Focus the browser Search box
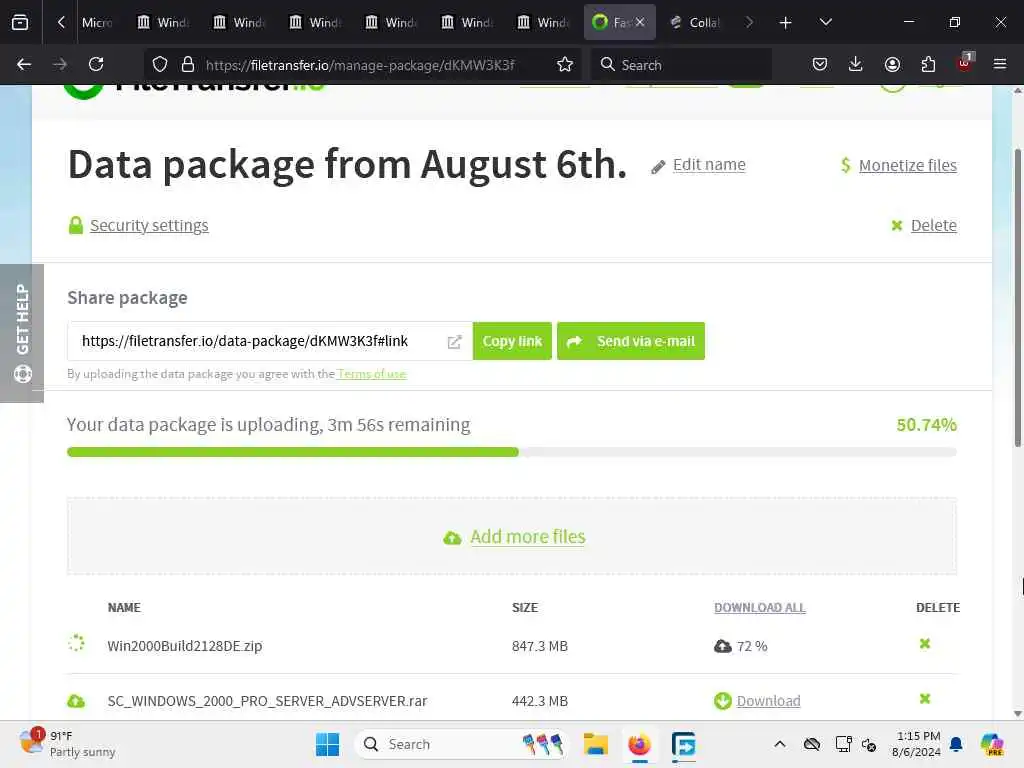The width and height of the screenshot is (1024, 768). 681,65
